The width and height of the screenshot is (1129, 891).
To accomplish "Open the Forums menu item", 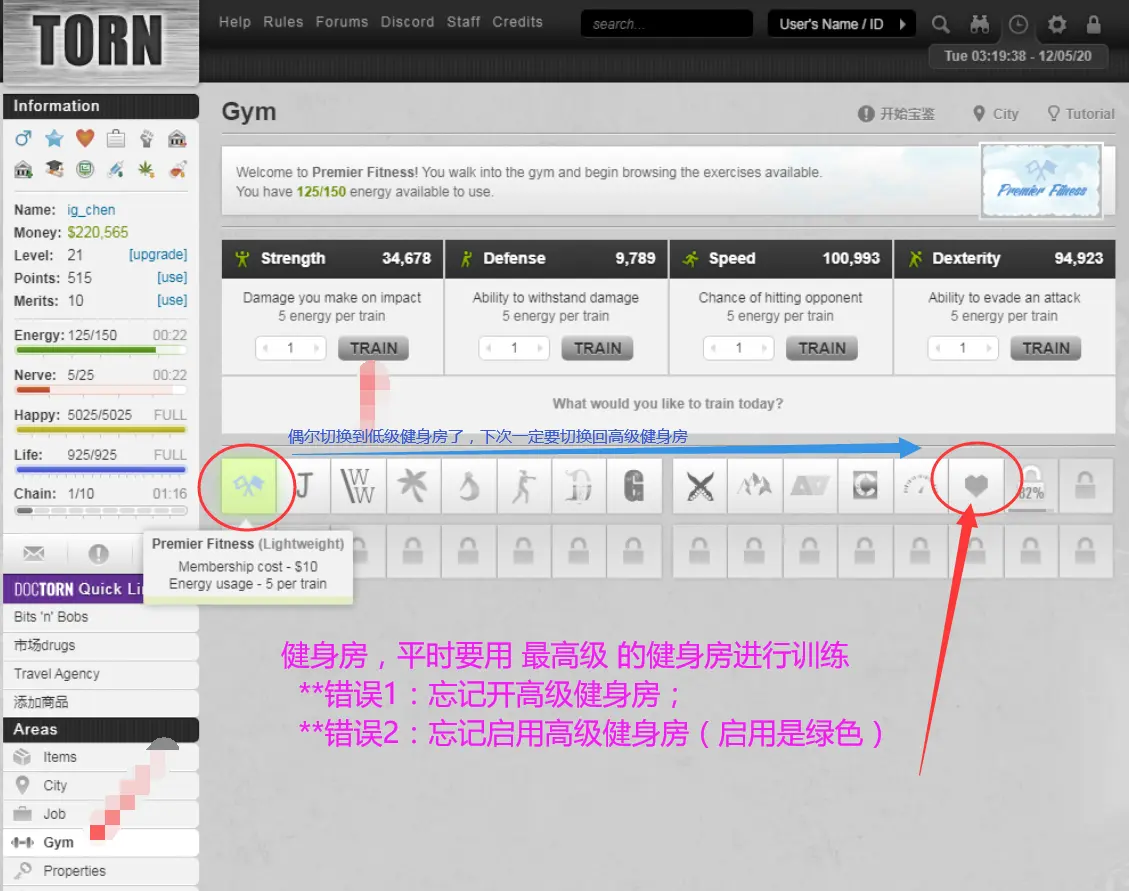I will 341,22.
